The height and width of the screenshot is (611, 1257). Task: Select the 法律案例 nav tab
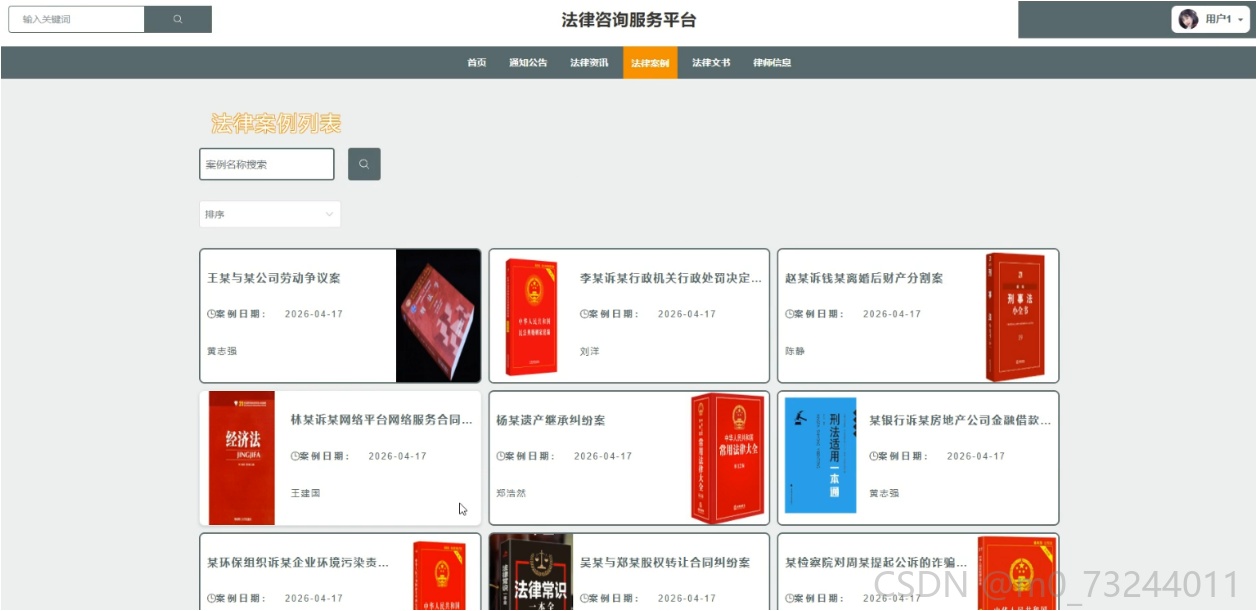click(x=650, y=63)
